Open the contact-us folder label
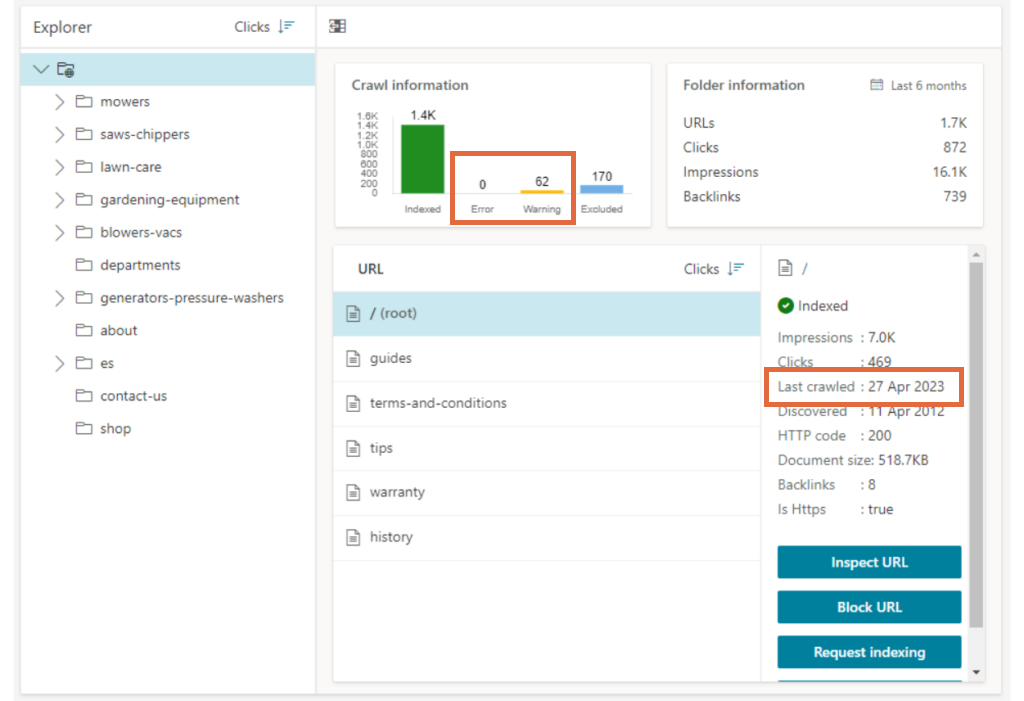This screenshot has height=701, width=1024. [133, 395]
